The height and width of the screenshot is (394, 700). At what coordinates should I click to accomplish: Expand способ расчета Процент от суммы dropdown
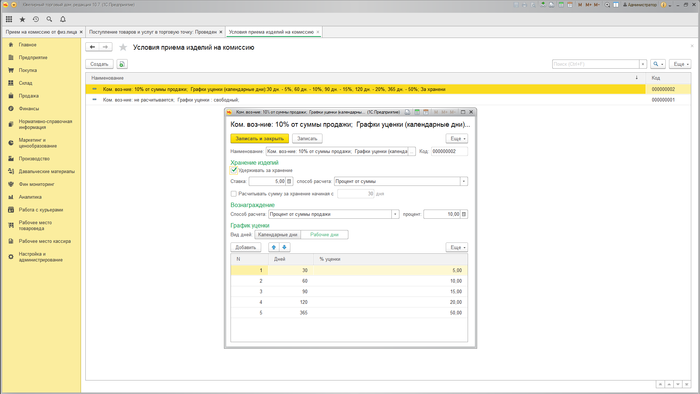(464, 181)
